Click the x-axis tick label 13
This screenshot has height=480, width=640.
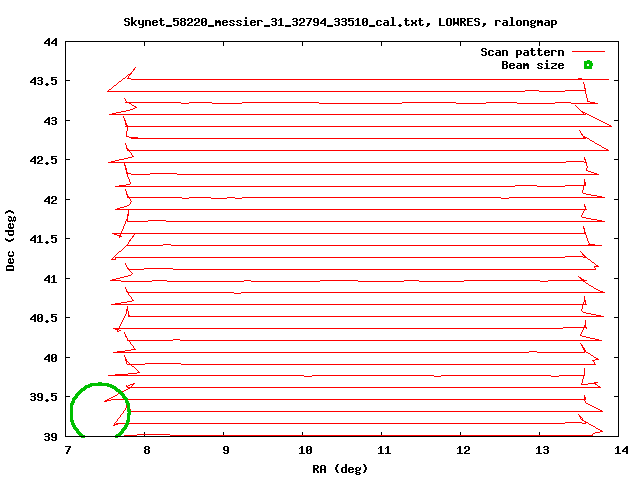coord(542,450)
